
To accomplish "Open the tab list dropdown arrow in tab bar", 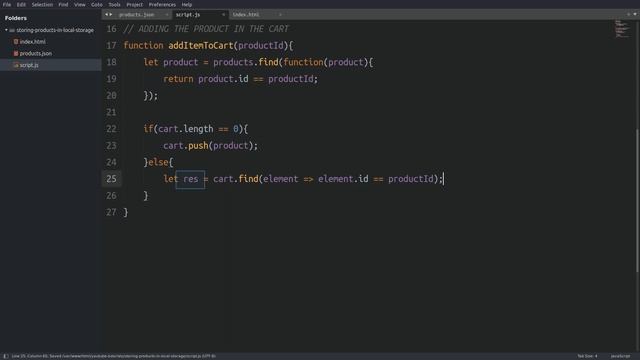I will 635,14.
